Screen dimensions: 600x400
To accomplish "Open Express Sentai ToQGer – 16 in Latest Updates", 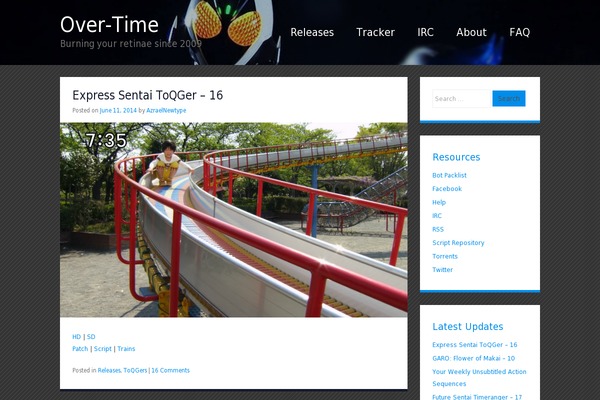I will 474,344.
